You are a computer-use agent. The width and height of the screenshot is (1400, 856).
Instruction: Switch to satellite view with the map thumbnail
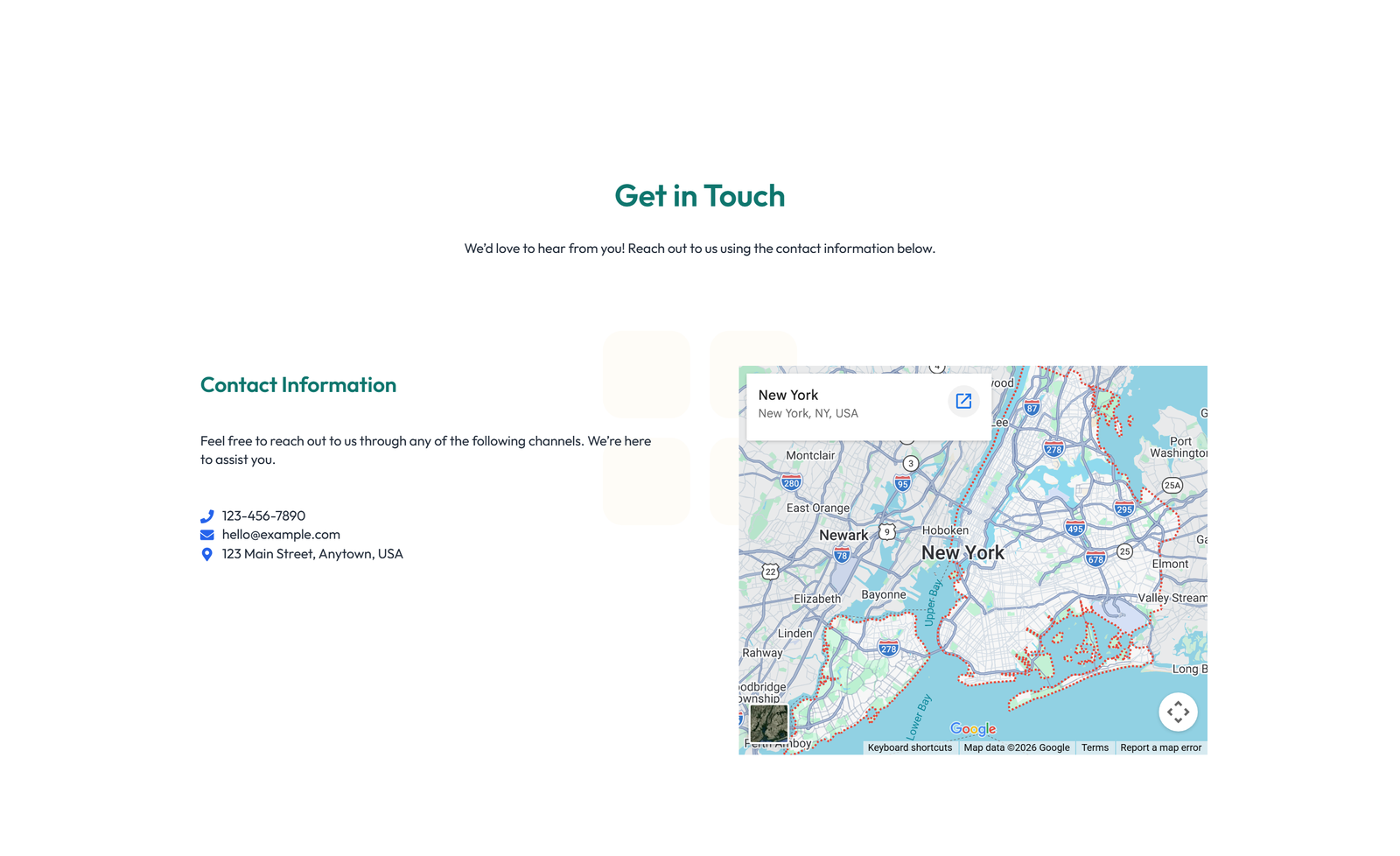tap(768, 725)
